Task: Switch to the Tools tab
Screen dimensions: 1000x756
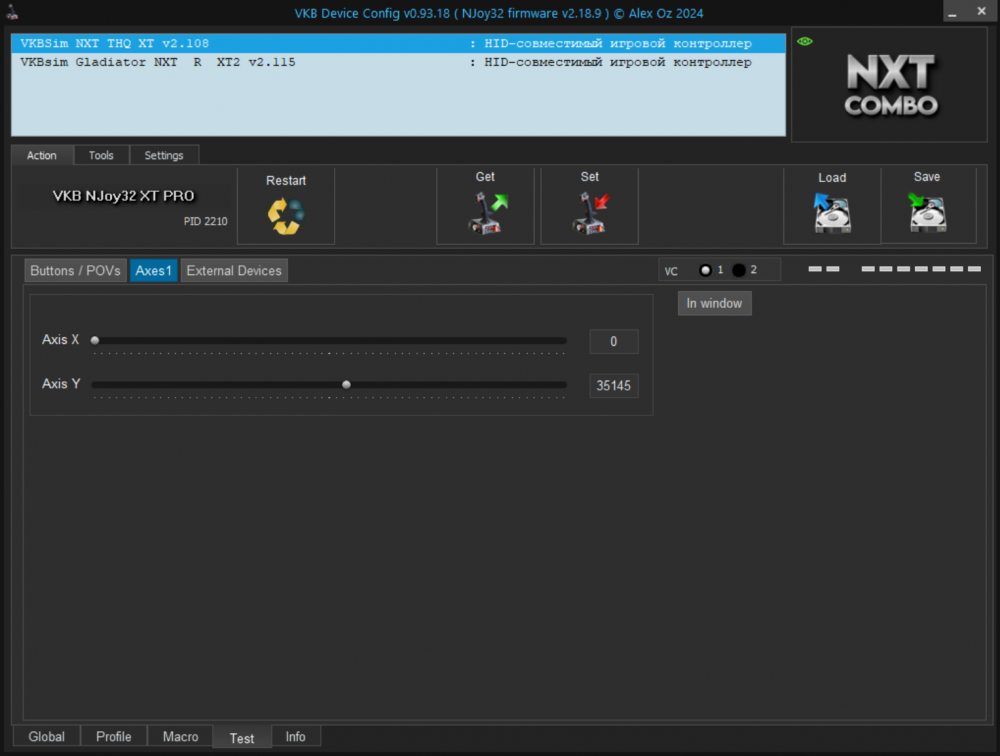Action: tap(101, 155)
